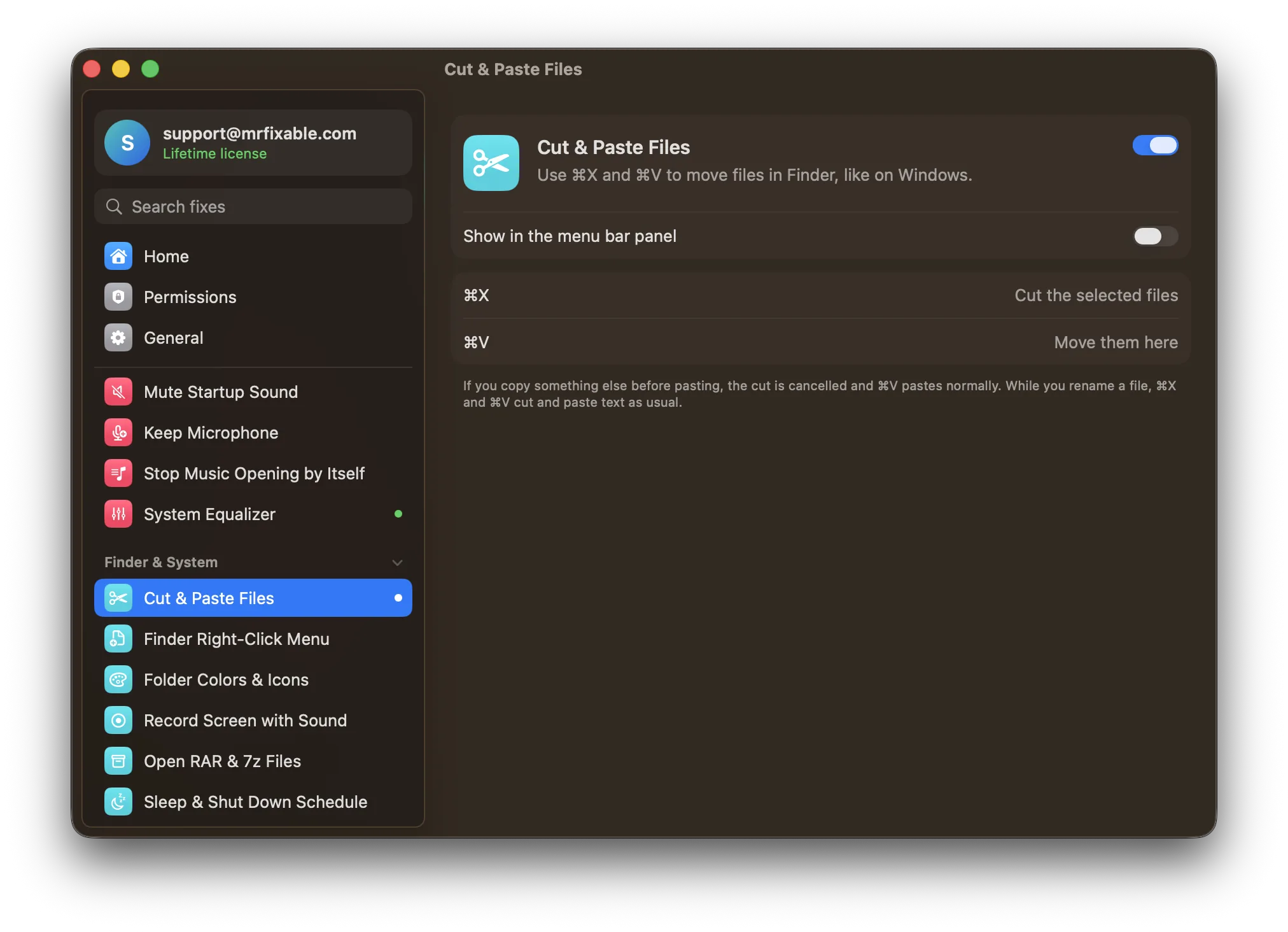Click the Finder & System section header
The image size is (1288, 932).
coord(161,563)
